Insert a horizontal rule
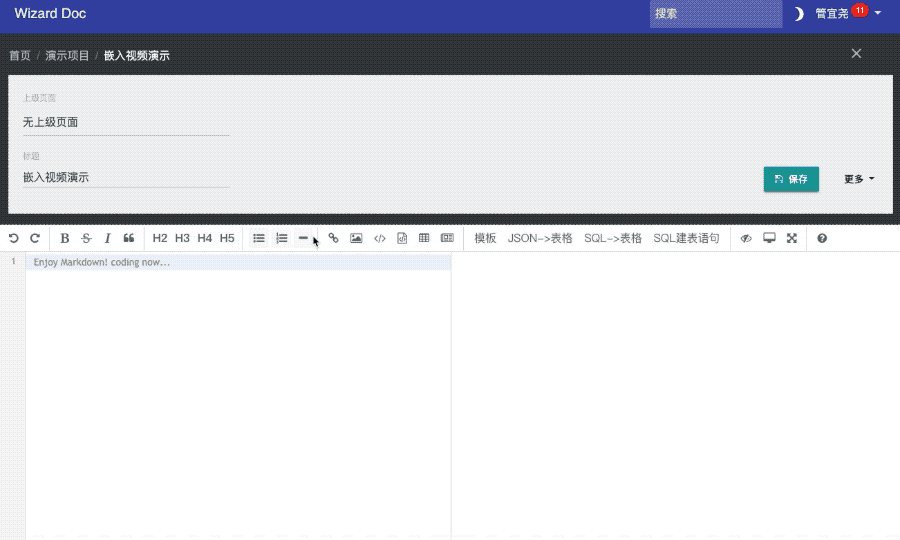Screen dimensions: 900x540 303,238
